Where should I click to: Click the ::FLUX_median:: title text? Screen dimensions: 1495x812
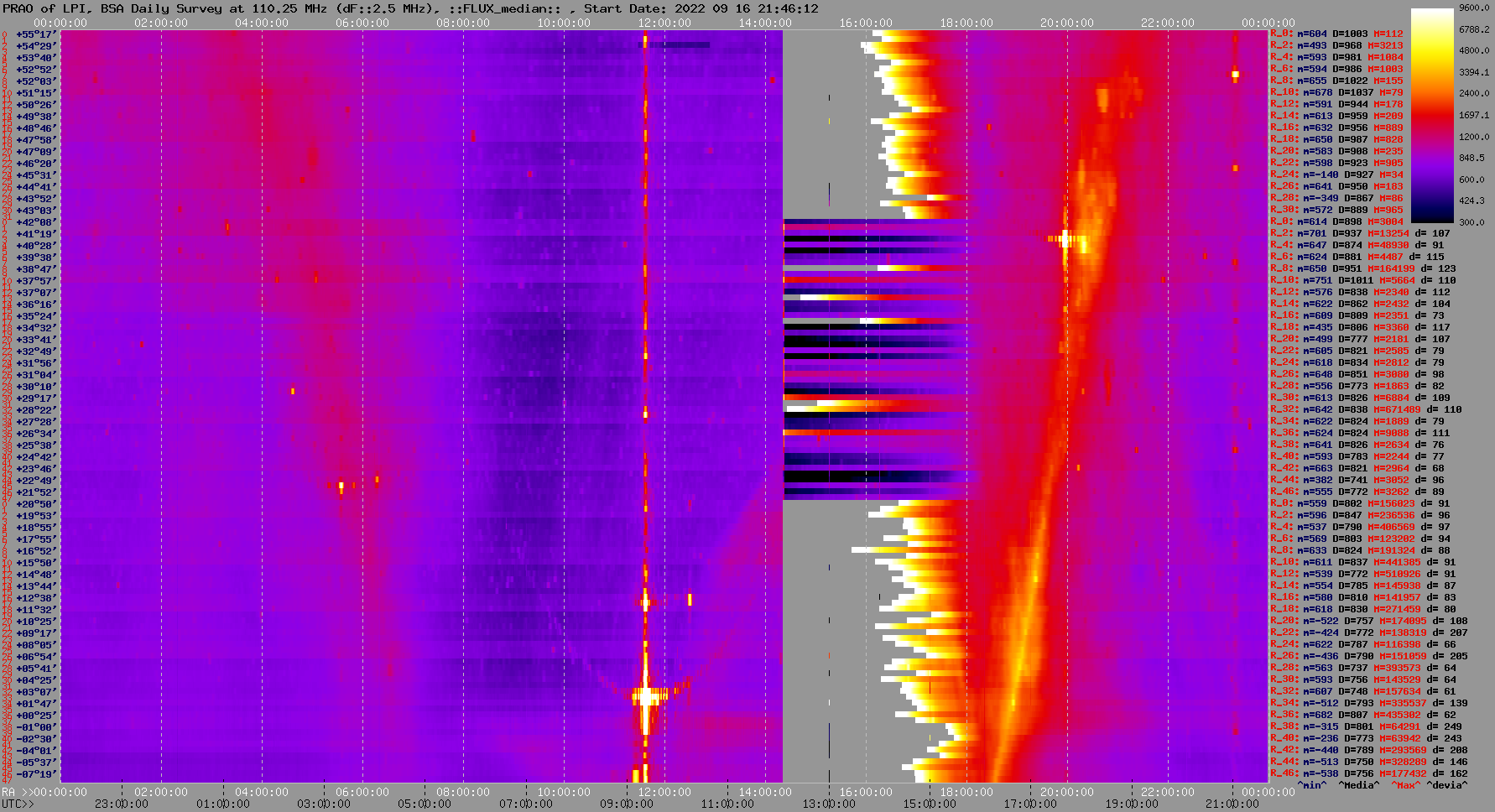click(x=505, y=8)
